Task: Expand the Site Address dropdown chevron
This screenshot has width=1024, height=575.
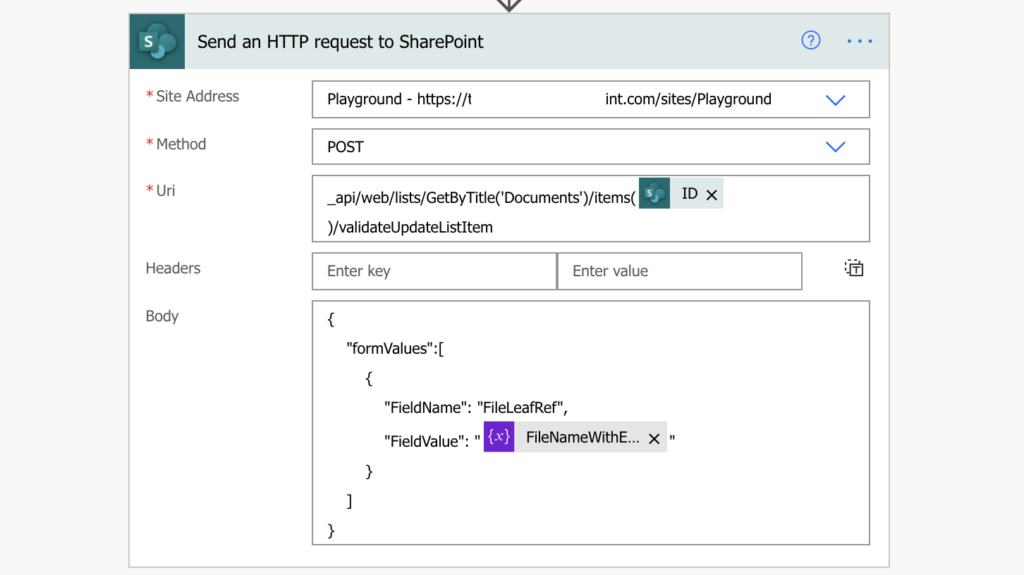Action: pos(835,100)
